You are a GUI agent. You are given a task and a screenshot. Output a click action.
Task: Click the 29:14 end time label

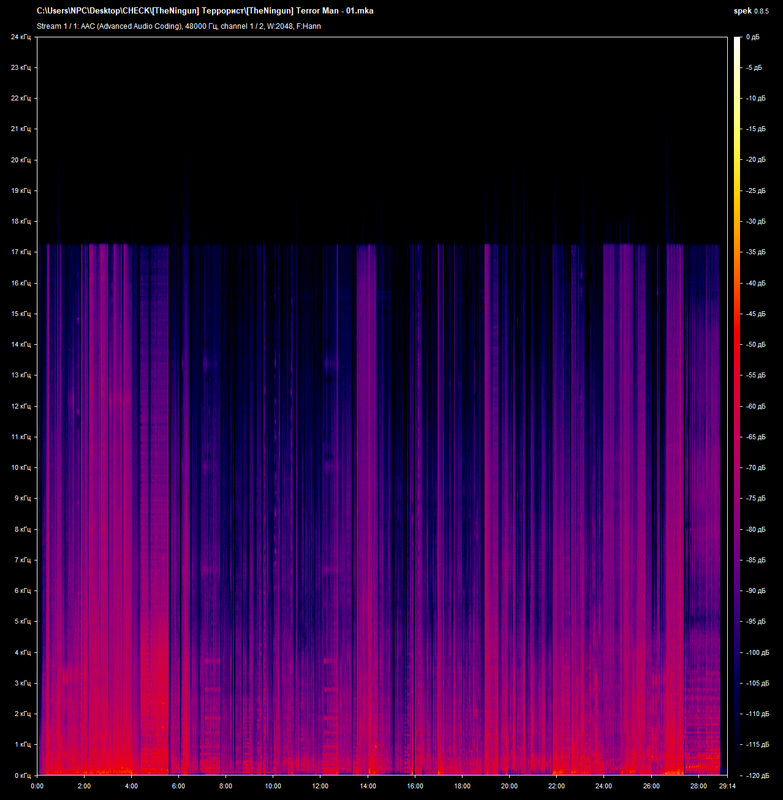click(727, 786)
